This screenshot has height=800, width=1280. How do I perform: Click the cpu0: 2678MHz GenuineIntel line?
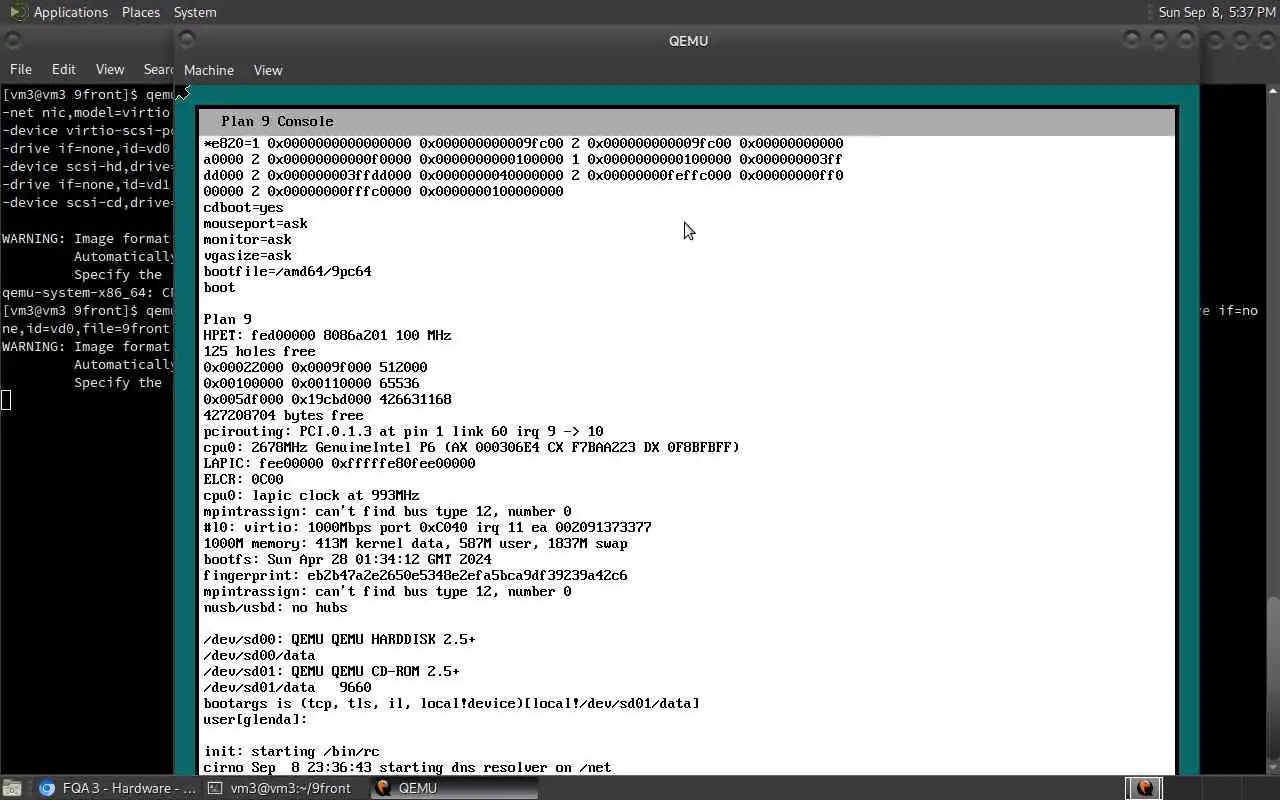coord(471,447)
